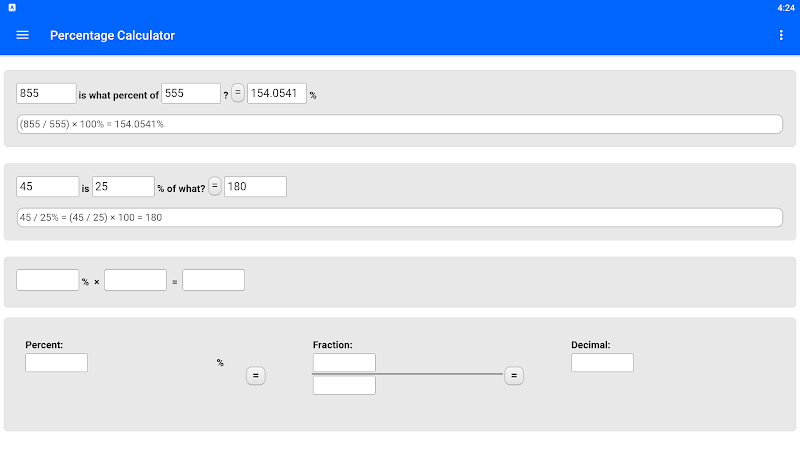
Task: Click the 'Decimal:' label
Action: coord(591,345)
